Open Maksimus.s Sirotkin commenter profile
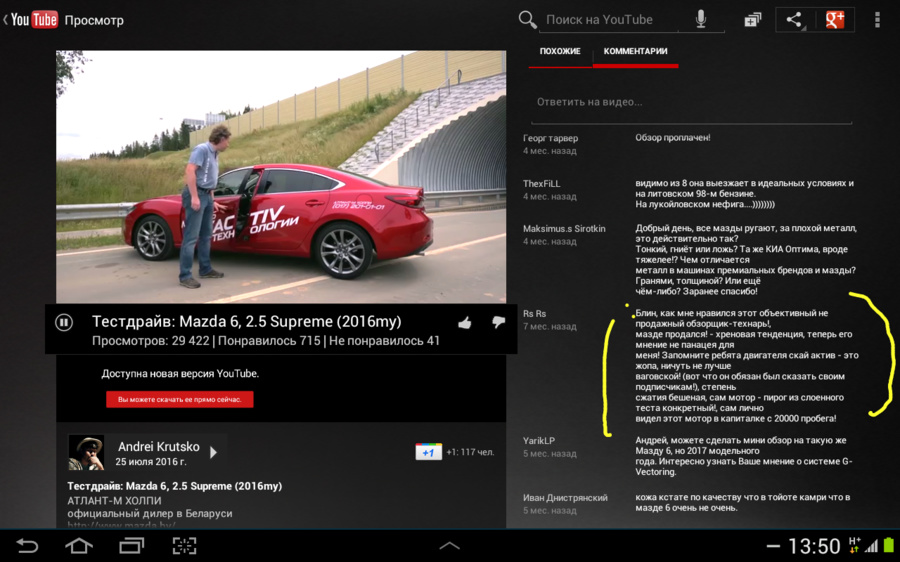Image resolution: width=900 pixels, height=562 pixels. [x=564, y=228]
